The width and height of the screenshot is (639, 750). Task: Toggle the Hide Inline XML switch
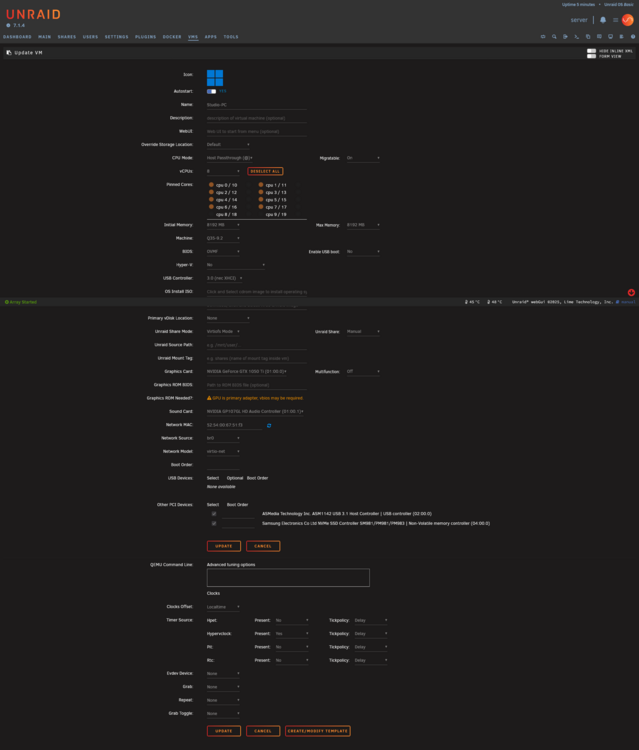coord(591,51)
